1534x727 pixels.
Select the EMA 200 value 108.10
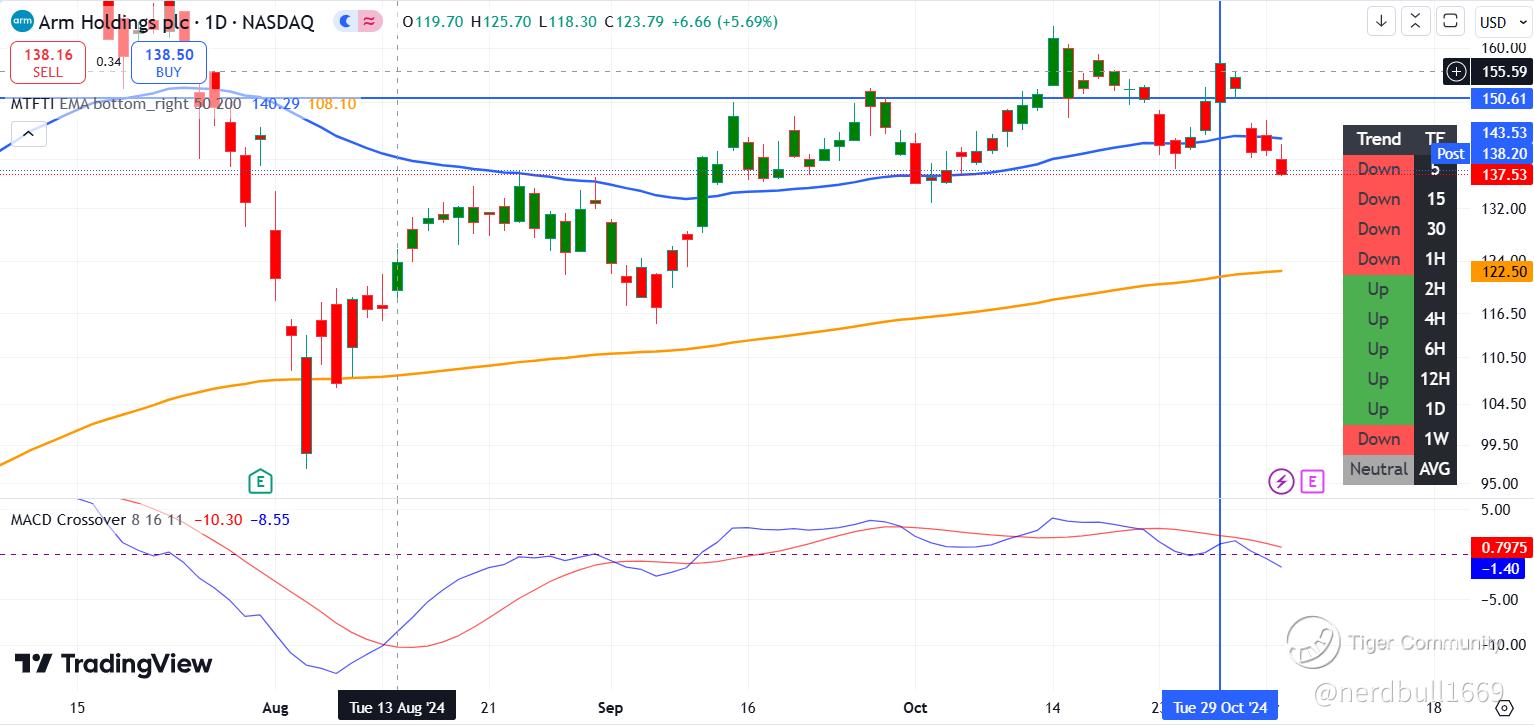334,103
